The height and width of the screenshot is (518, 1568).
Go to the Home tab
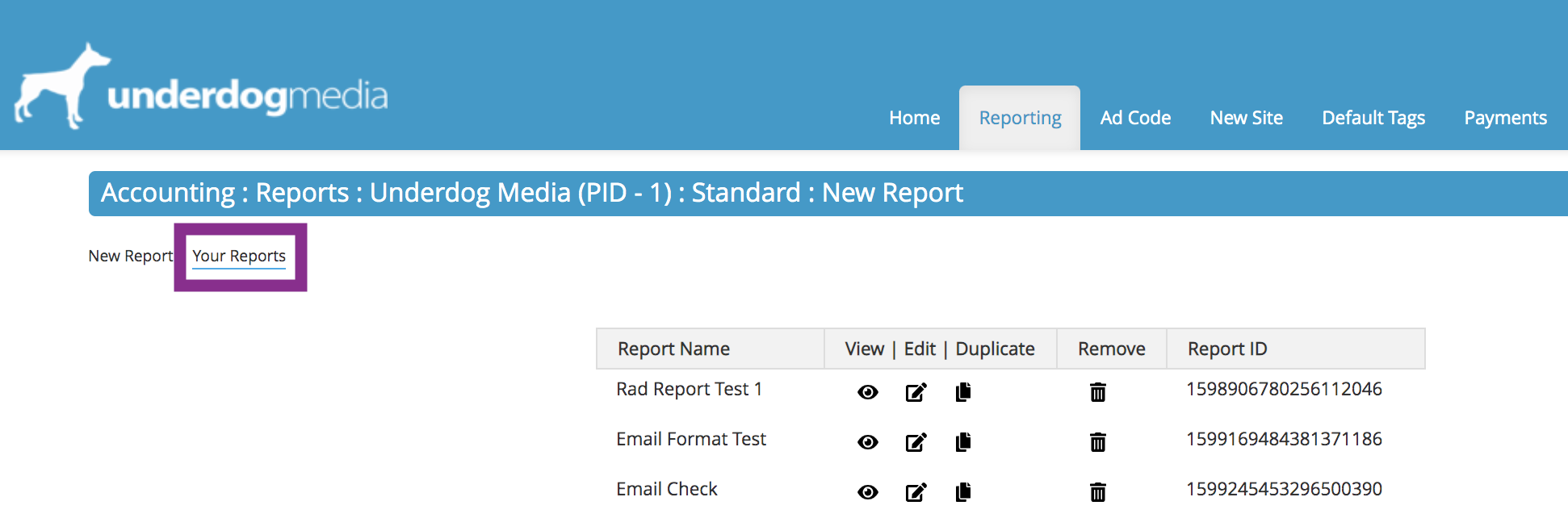914,118
